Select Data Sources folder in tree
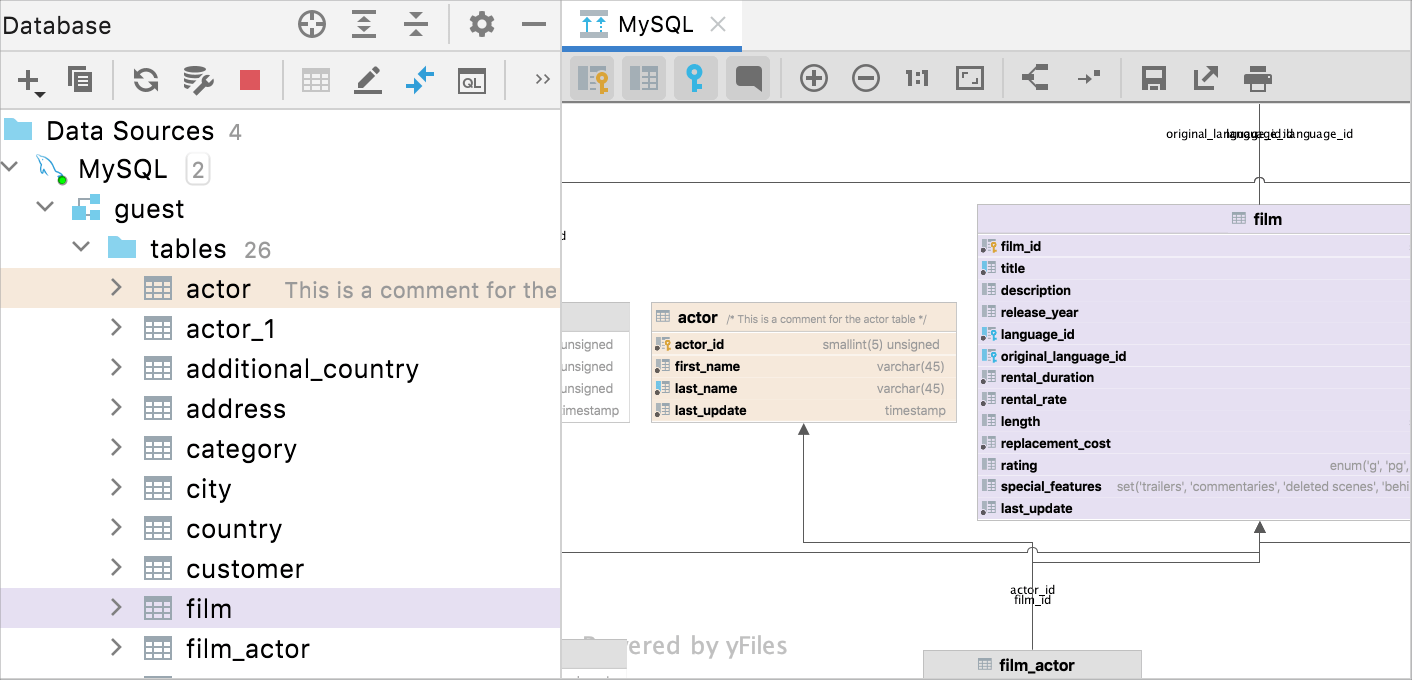 tap(130, 131)
